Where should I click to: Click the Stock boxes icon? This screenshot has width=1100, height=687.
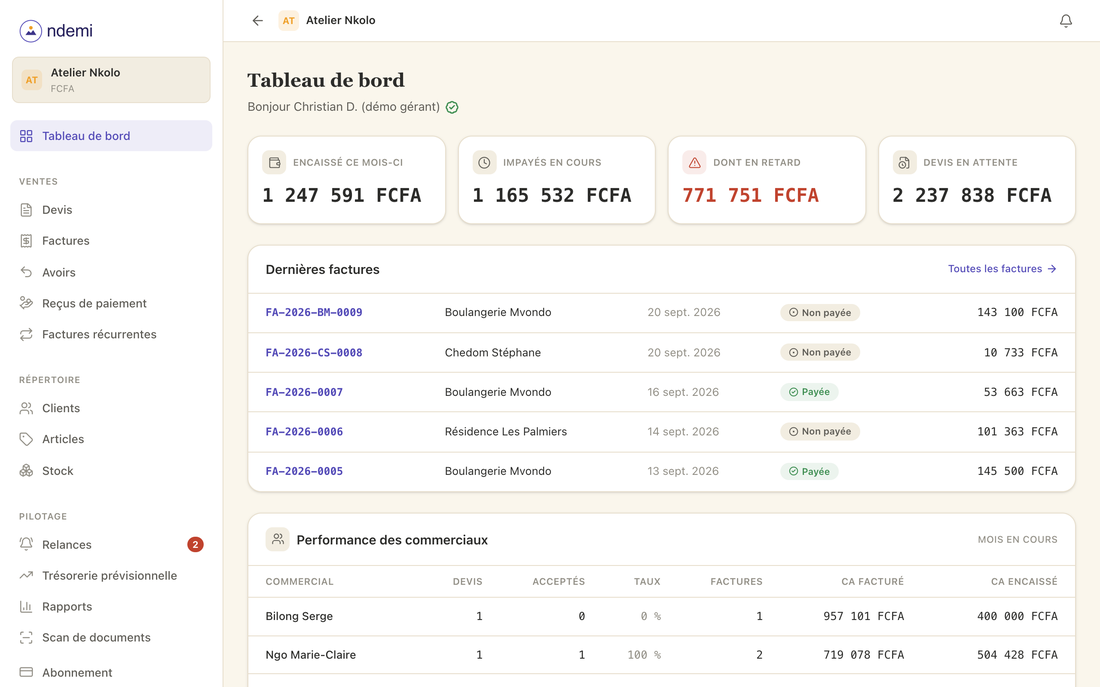(26, 470)
